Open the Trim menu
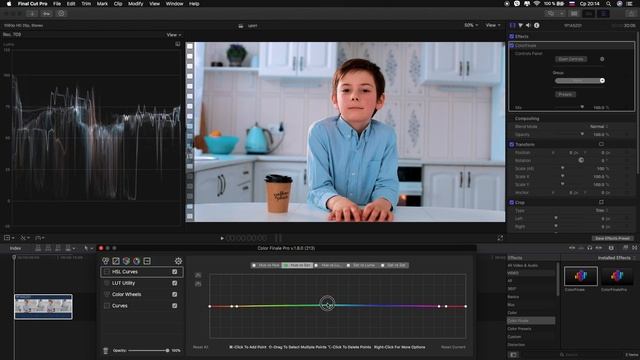 (x=86, y=4)
